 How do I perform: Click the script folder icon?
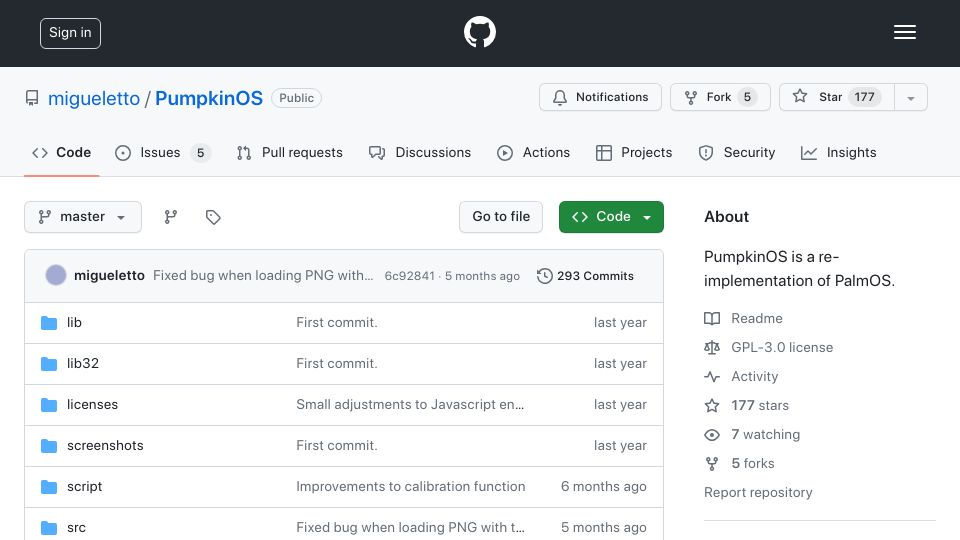pos(49,487)
